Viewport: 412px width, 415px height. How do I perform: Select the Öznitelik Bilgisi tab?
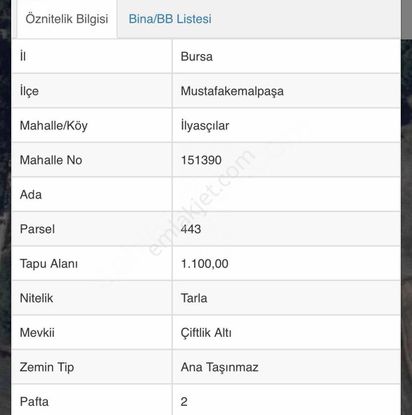point(67,19)
